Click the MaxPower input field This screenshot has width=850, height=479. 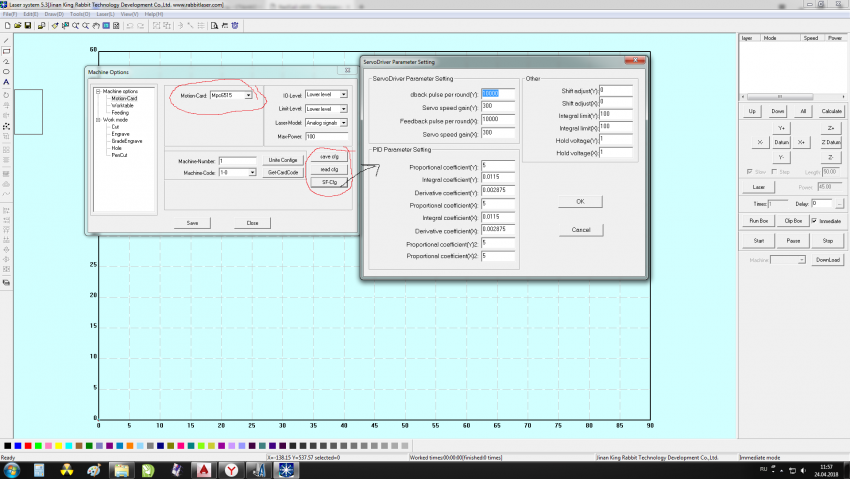click(326, 137)
